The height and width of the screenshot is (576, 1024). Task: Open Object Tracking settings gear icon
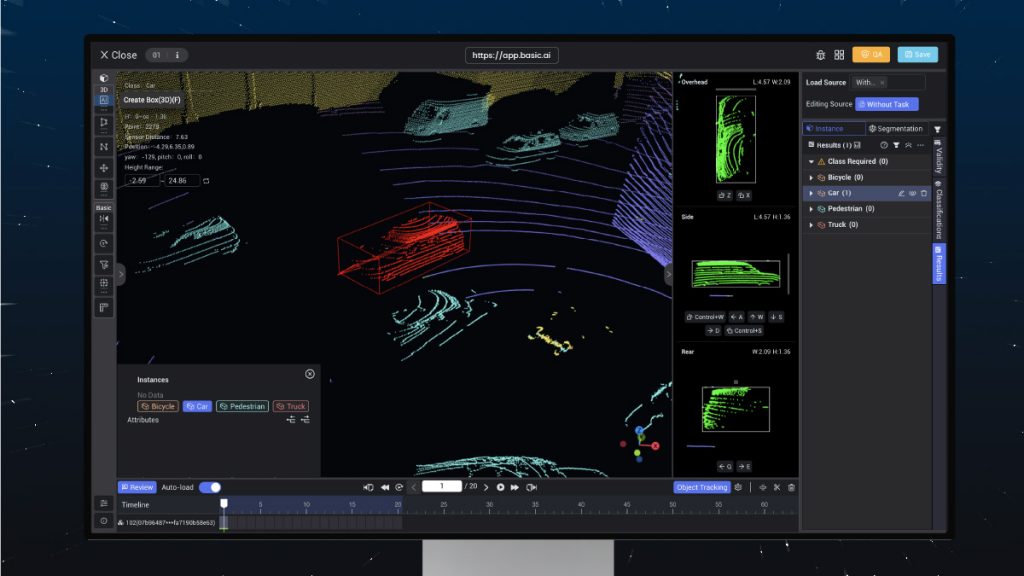tap(739, 487)
